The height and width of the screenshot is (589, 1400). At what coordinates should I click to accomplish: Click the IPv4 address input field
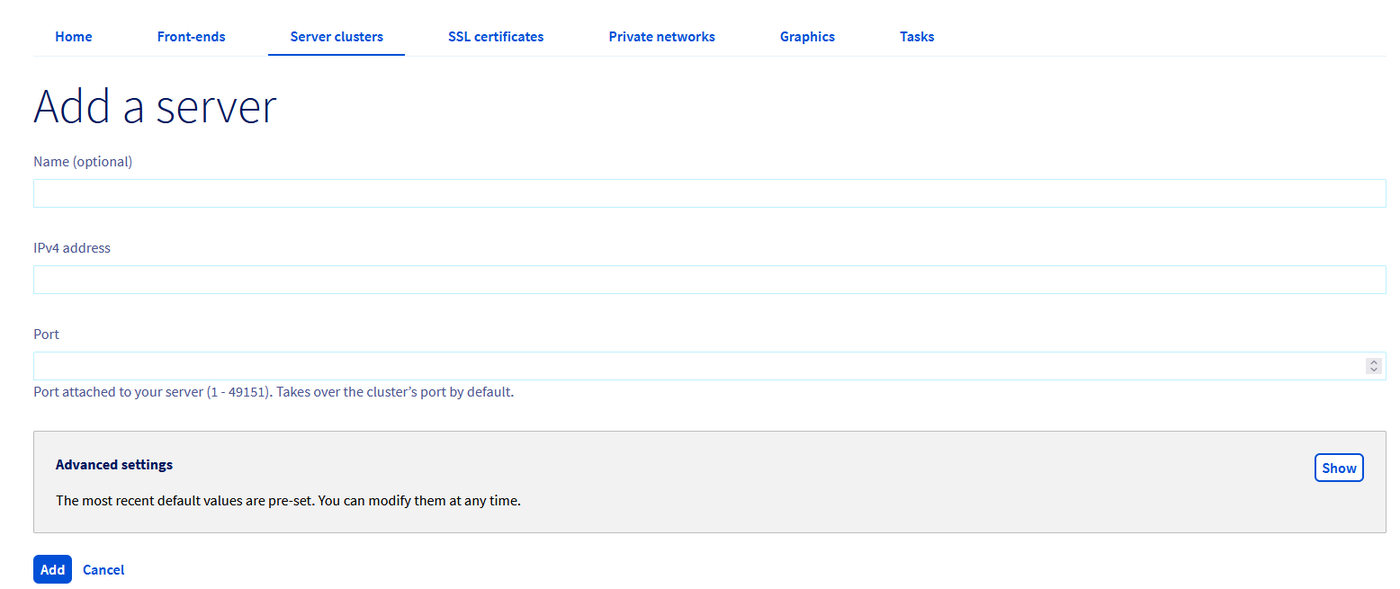pyautogui.click(x=700, y=278)
